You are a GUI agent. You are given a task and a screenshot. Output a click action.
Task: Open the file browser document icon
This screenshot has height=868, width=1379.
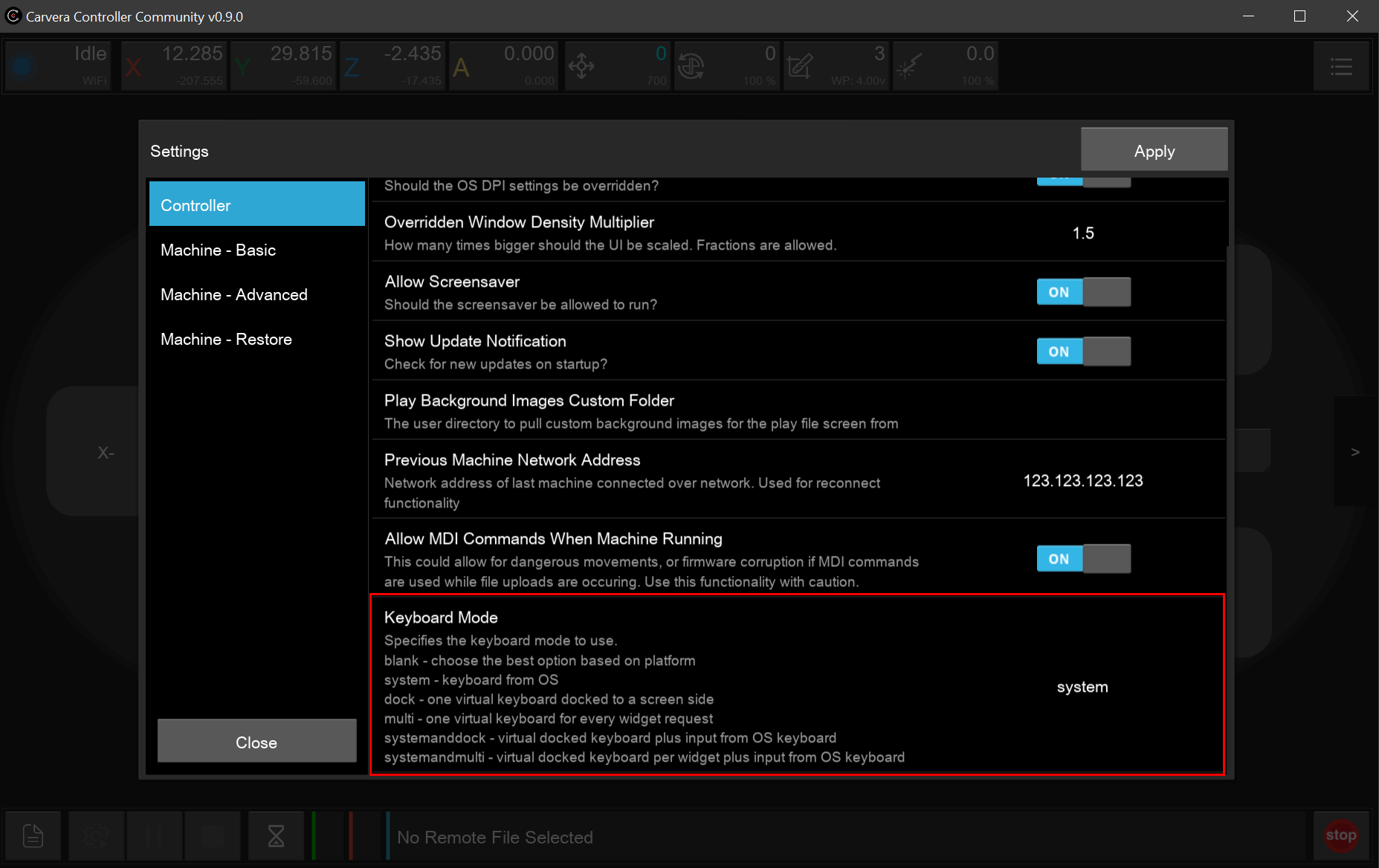coord(33,836)
